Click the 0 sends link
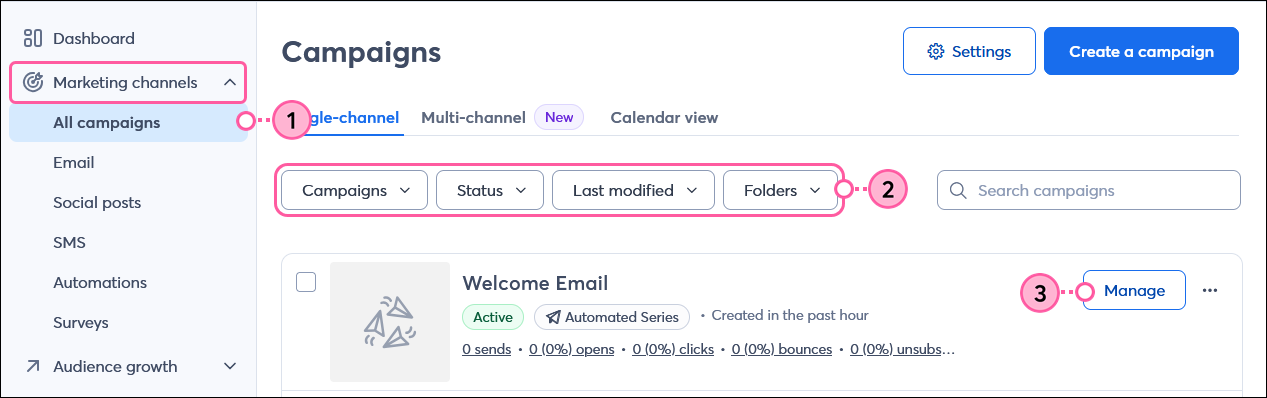 coord(487,349)
